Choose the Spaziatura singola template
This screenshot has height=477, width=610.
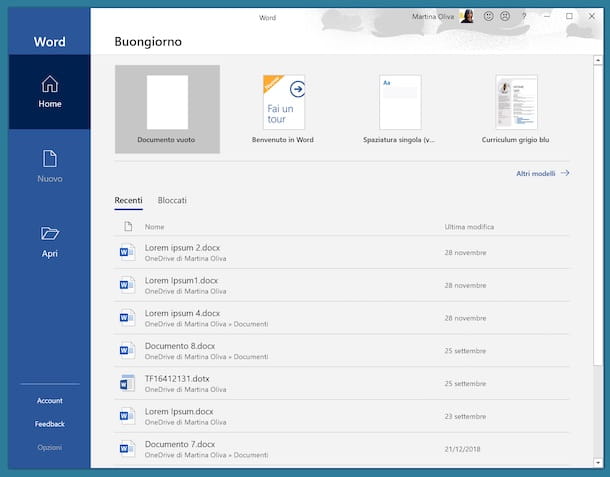click(399, 108)
